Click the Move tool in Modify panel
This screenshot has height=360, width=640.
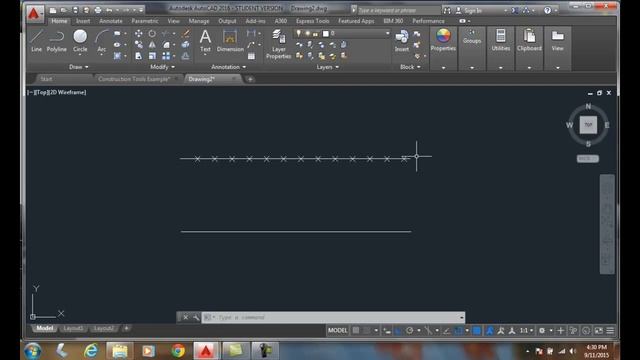pos(139,34)
